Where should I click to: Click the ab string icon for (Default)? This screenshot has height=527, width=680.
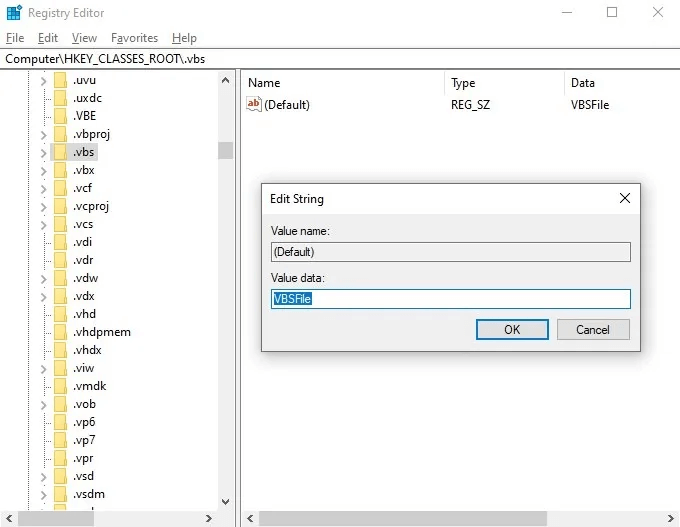click(x=254, y=104)
